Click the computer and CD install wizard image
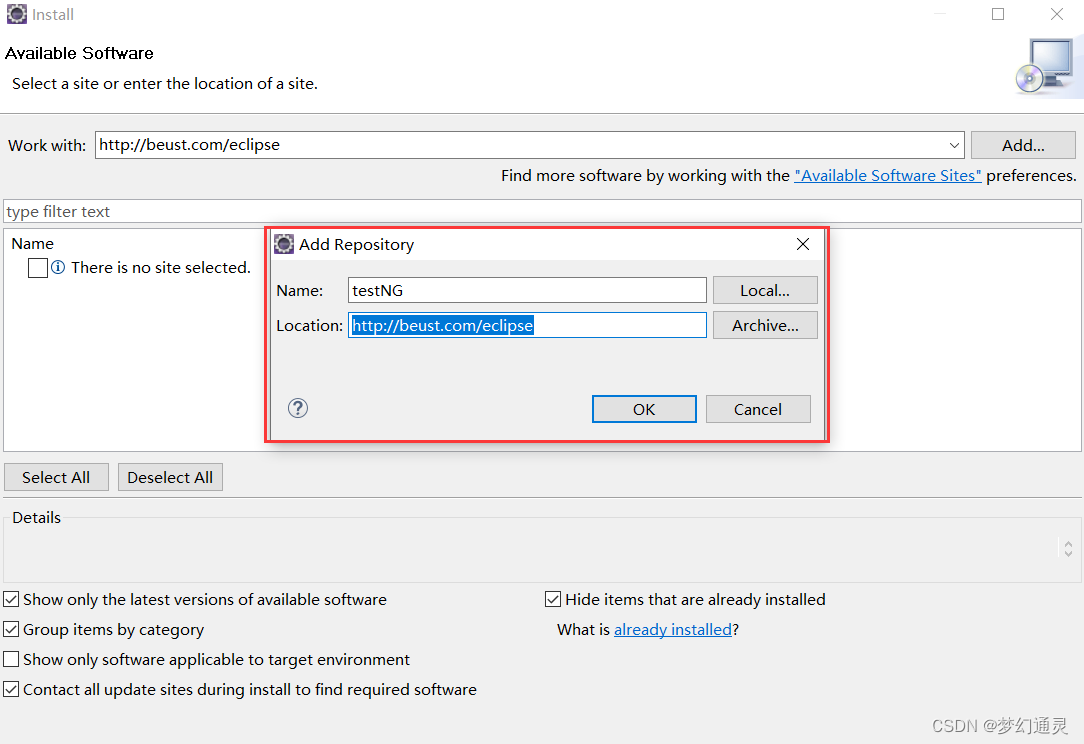 pos(1047,66)
